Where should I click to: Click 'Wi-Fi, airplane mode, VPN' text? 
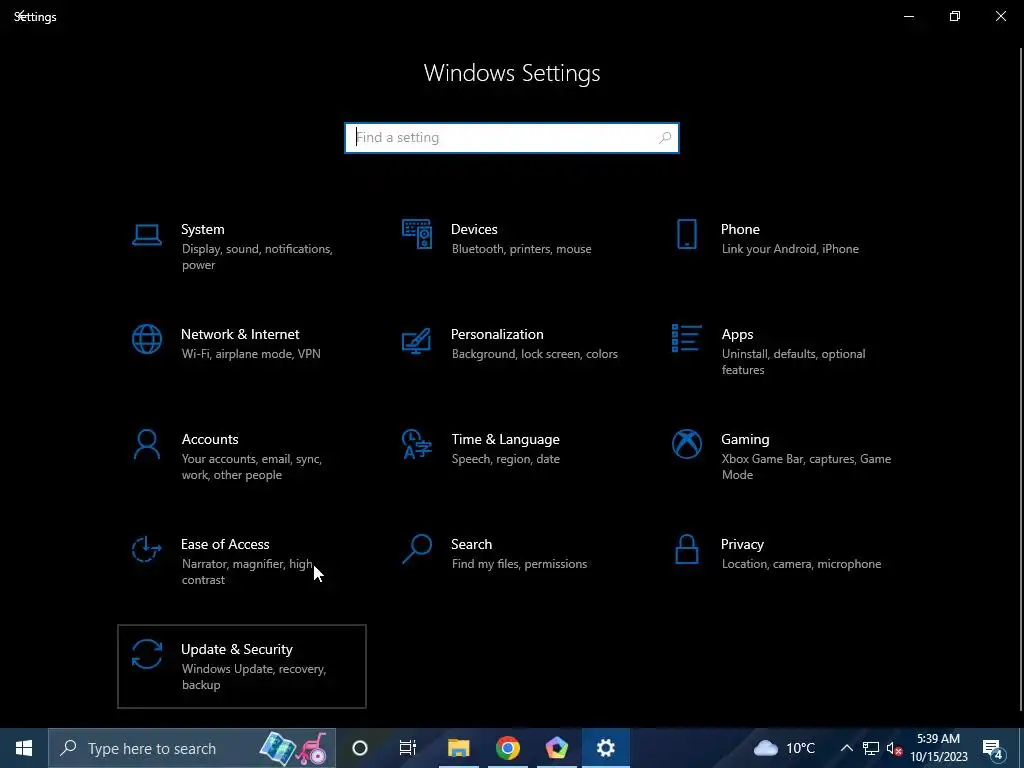(251, 354)
